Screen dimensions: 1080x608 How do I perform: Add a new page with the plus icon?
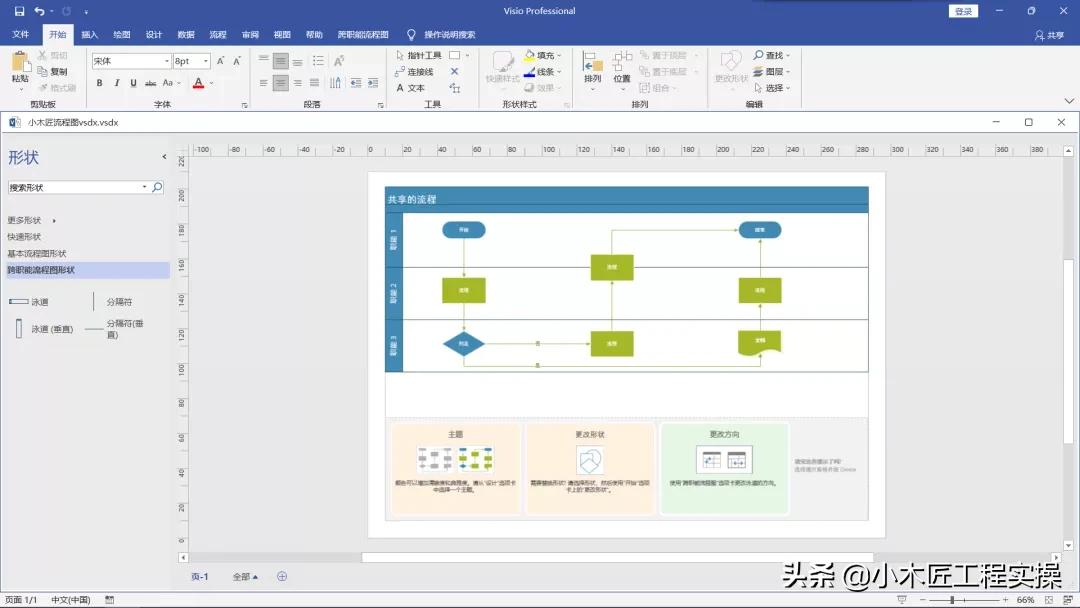[282, 576]
